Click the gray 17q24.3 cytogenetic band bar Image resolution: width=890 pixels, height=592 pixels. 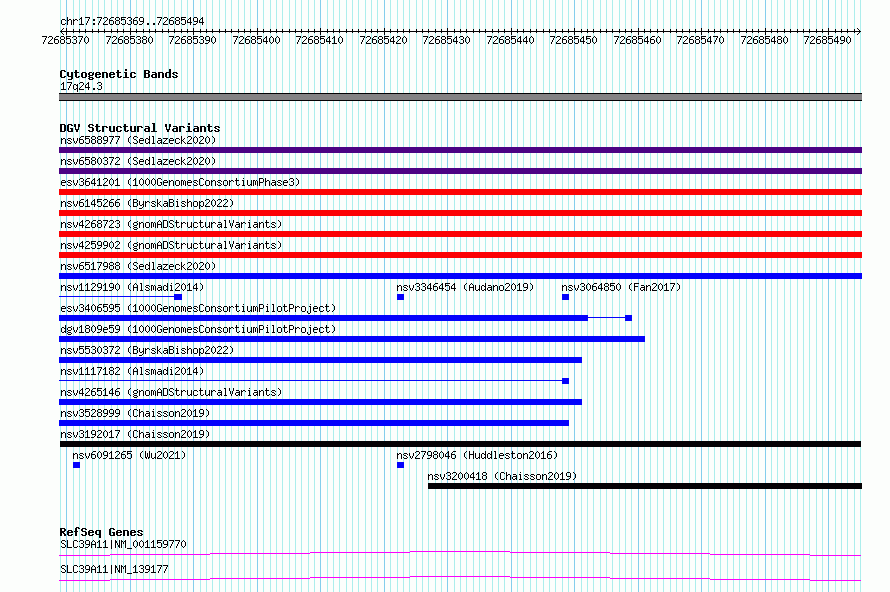click(460, 97)
